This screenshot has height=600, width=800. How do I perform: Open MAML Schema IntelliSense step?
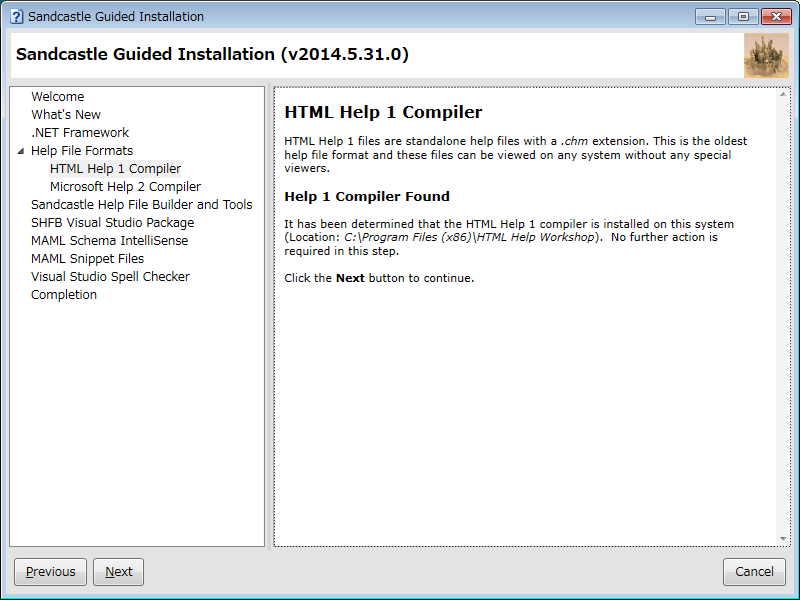109,240
